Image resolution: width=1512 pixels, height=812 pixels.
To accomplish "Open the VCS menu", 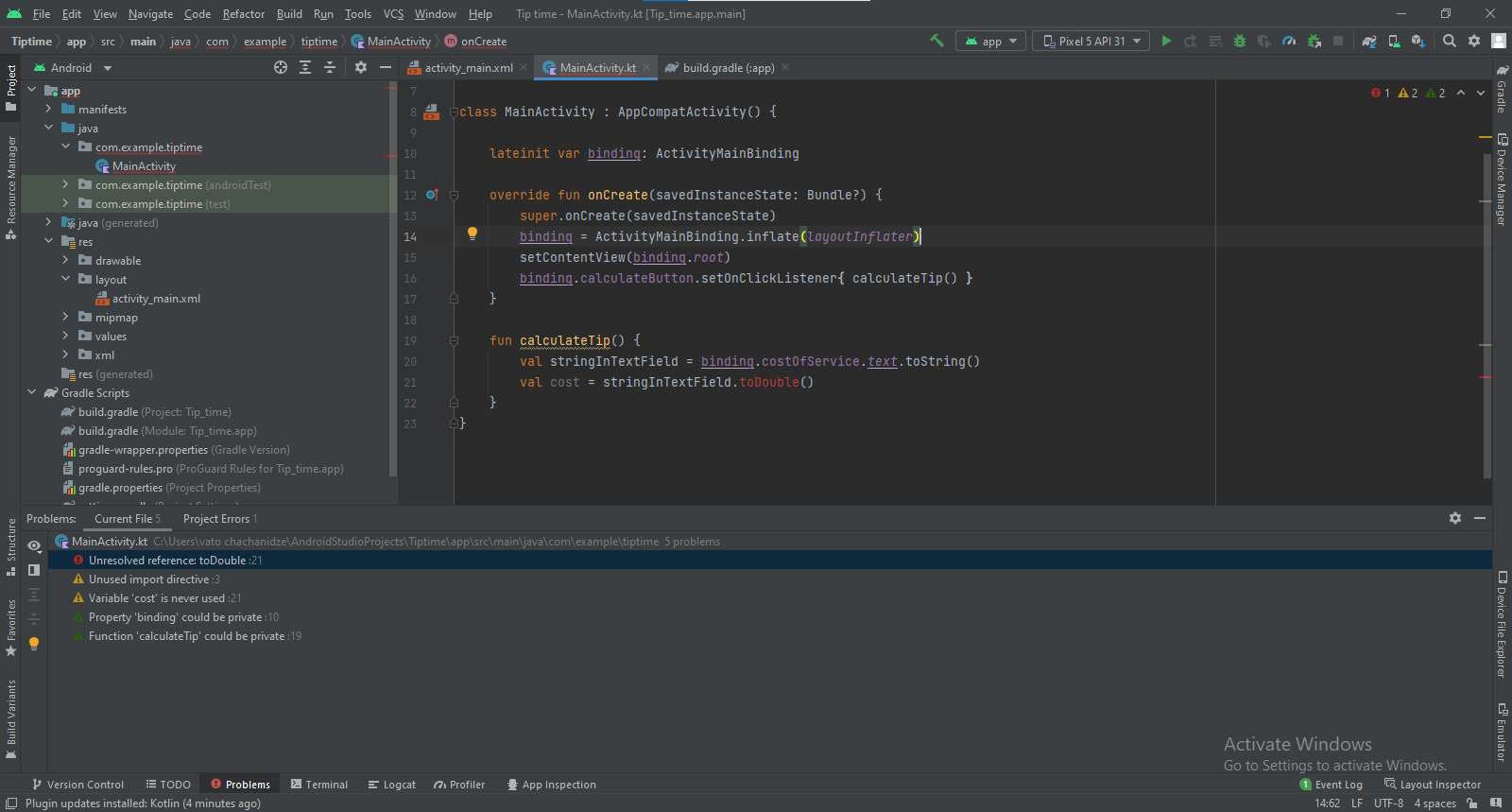I will coord(393,13).
